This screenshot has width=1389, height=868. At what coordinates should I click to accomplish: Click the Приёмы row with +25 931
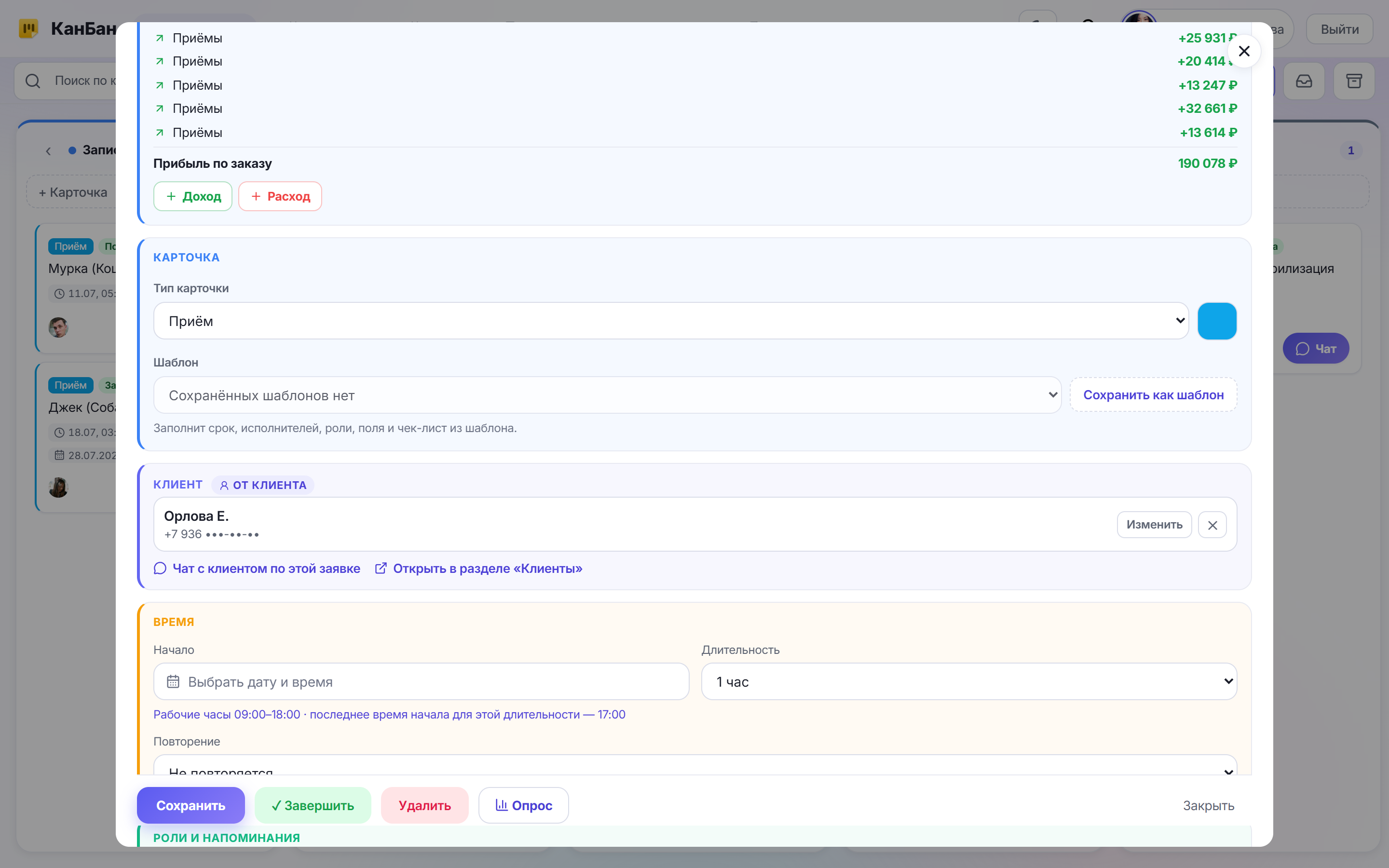click(x=695, y=38)
